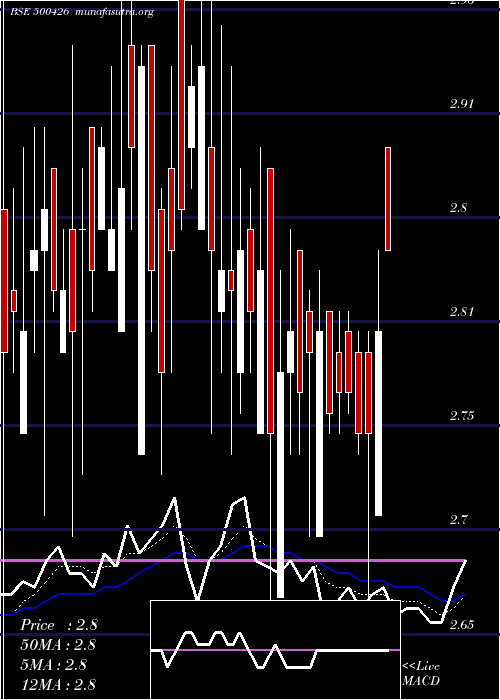Click the MACD inset chart box

coord(275,650)
